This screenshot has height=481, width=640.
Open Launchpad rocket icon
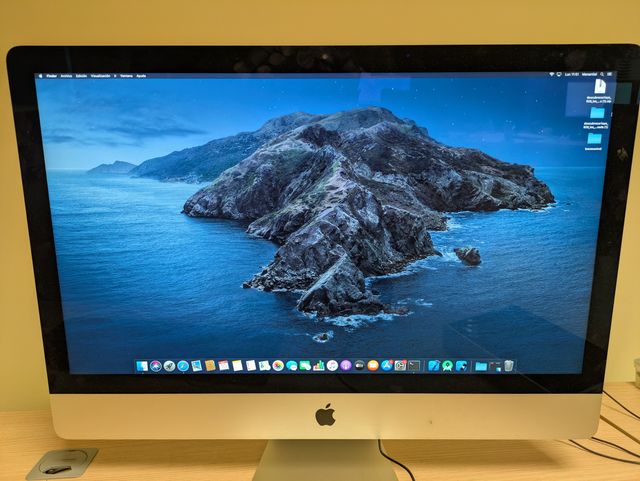(169, 366)
